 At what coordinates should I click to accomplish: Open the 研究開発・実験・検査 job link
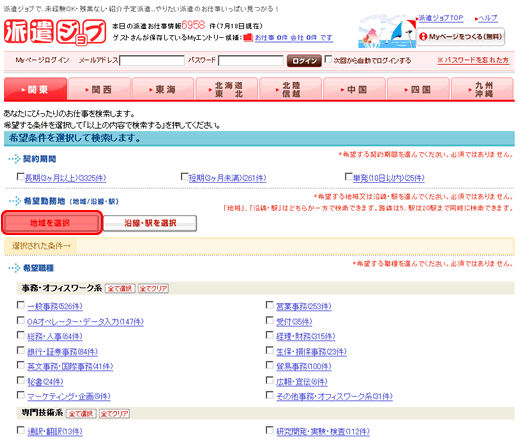pos(323,432)
